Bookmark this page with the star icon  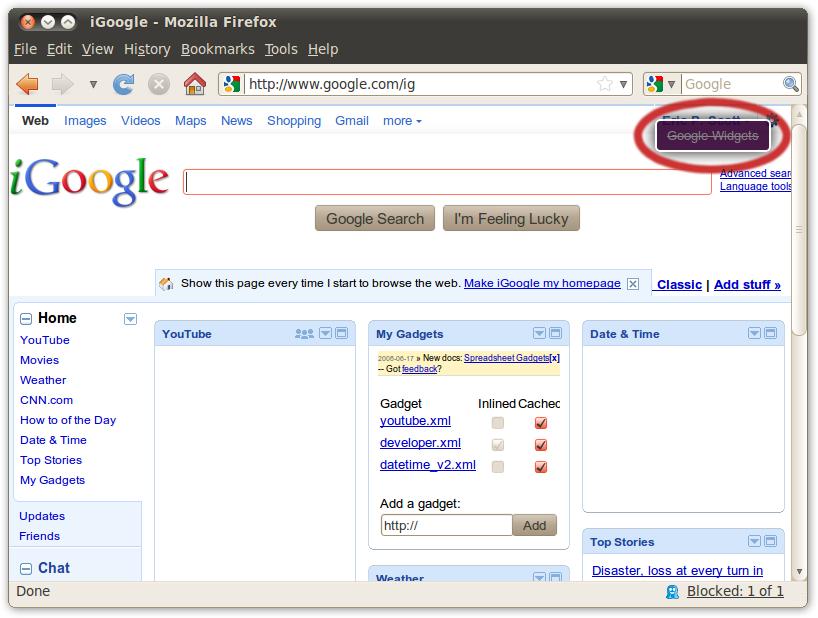[x=605, y=84]
